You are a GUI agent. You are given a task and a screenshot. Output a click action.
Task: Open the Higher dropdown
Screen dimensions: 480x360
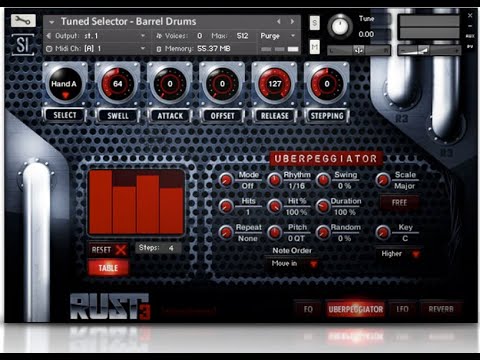[399, 254]
